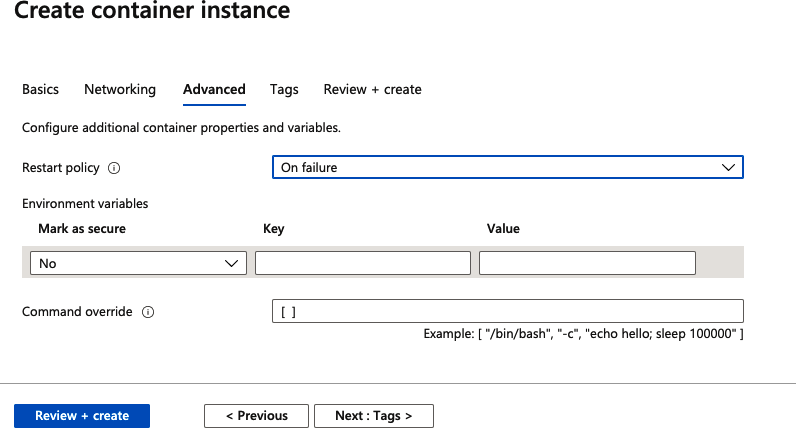Switch to the Basics tab
Viewport: 796px width, 428px height.
(40, 89)
